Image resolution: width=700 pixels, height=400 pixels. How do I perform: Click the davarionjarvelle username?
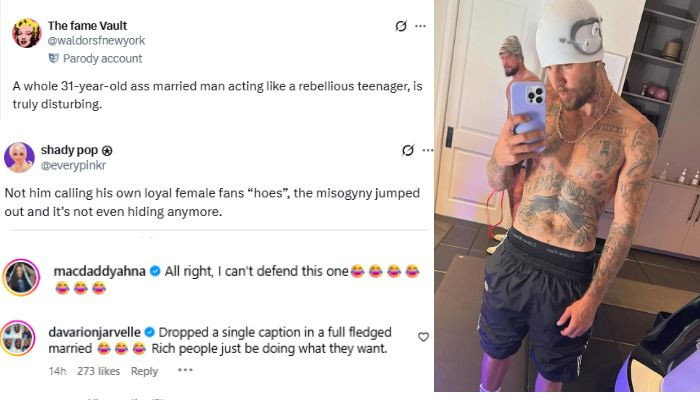pos(94,332)
